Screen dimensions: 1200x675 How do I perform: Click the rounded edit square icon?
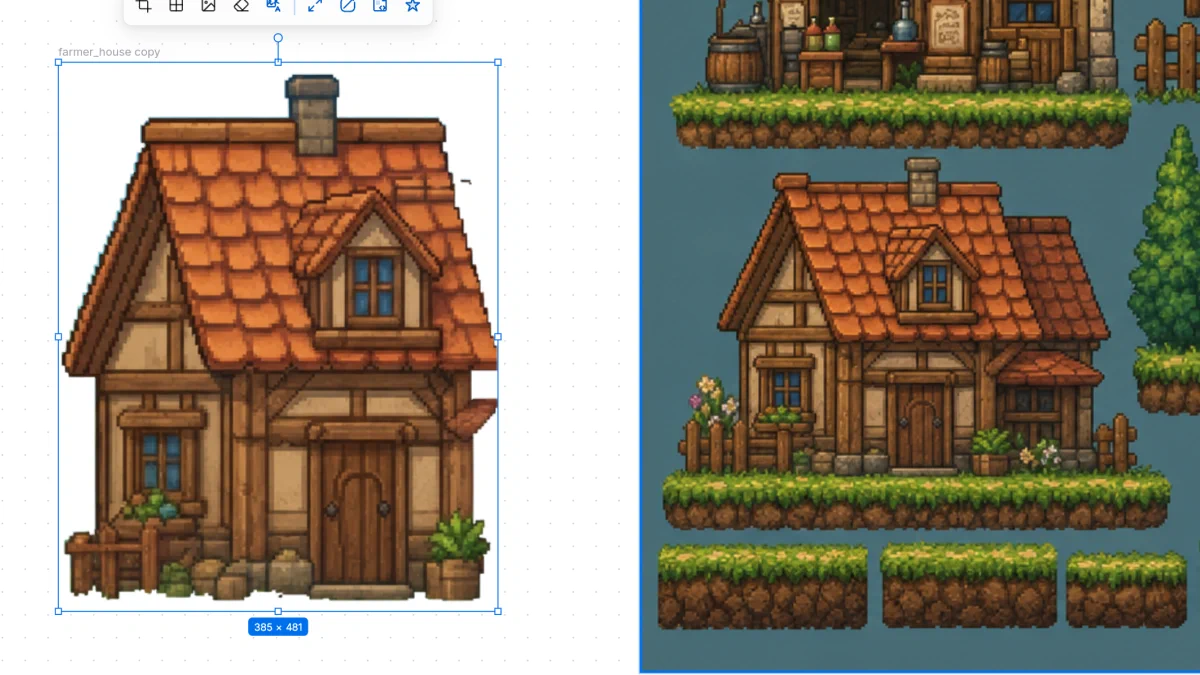(x=347, y=5)
